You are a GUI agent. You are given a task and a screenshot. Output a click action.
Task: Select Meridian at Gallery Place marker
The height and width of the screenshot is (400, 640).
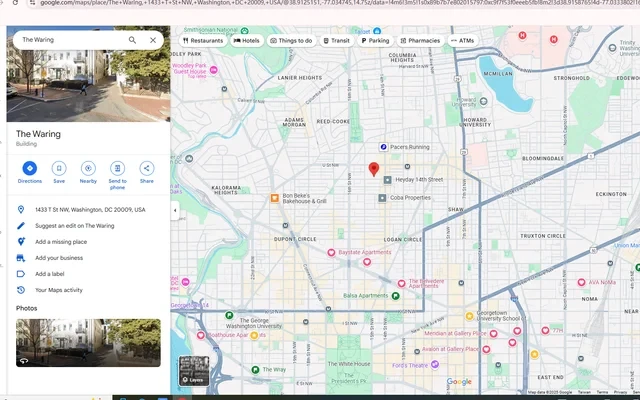[493, 334]
